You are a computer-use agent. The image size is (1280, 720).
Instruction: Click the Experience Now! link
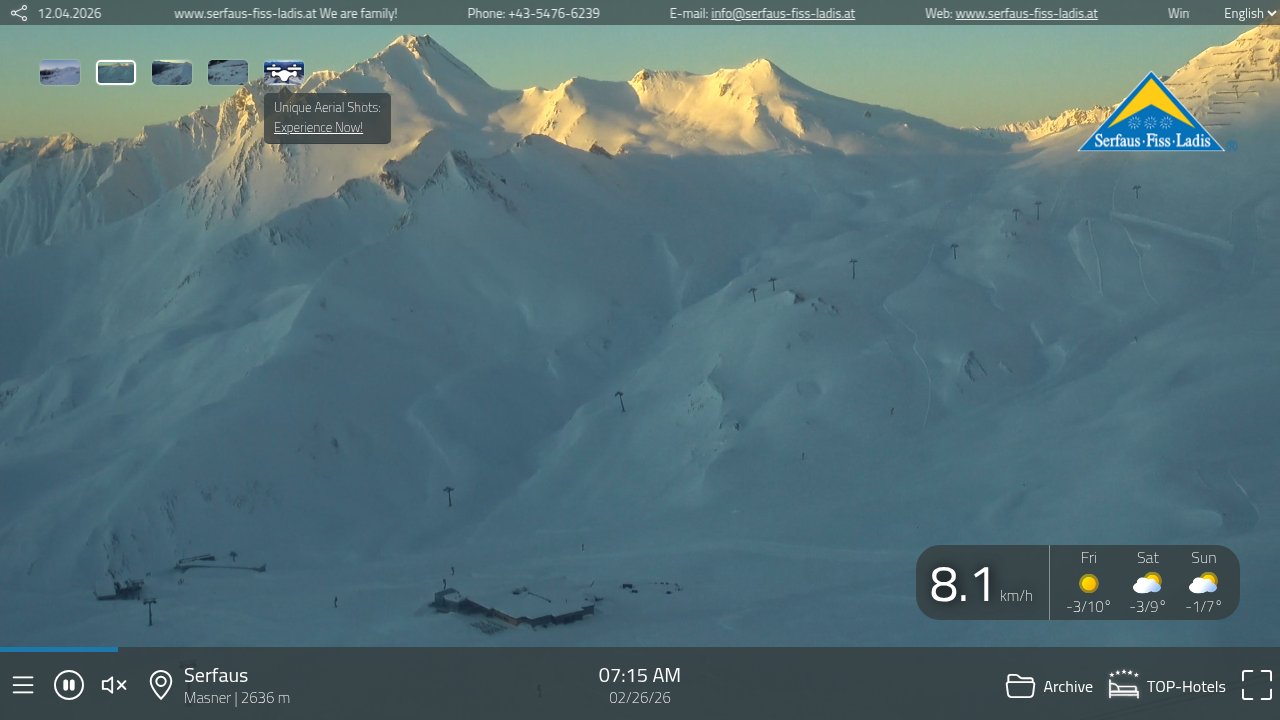318,127
